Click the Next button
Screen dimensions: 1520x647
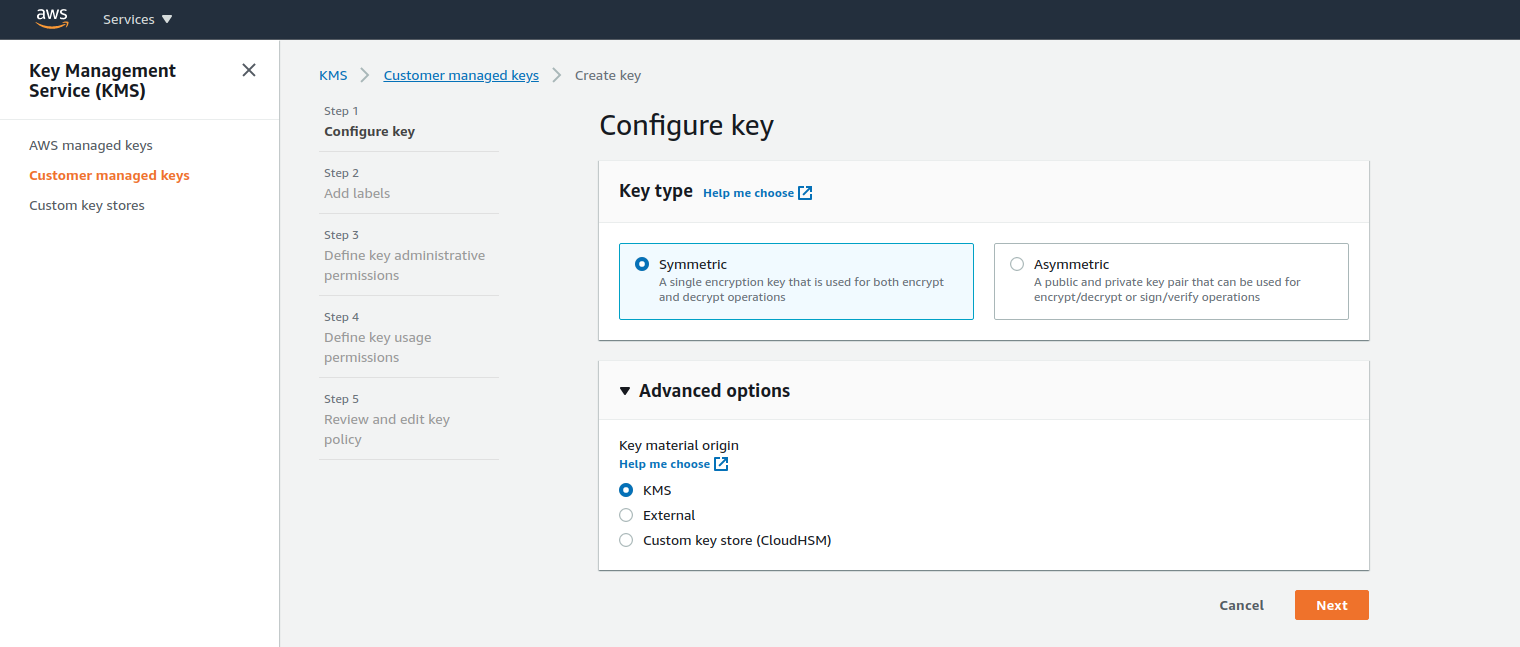coord(1331,605)
